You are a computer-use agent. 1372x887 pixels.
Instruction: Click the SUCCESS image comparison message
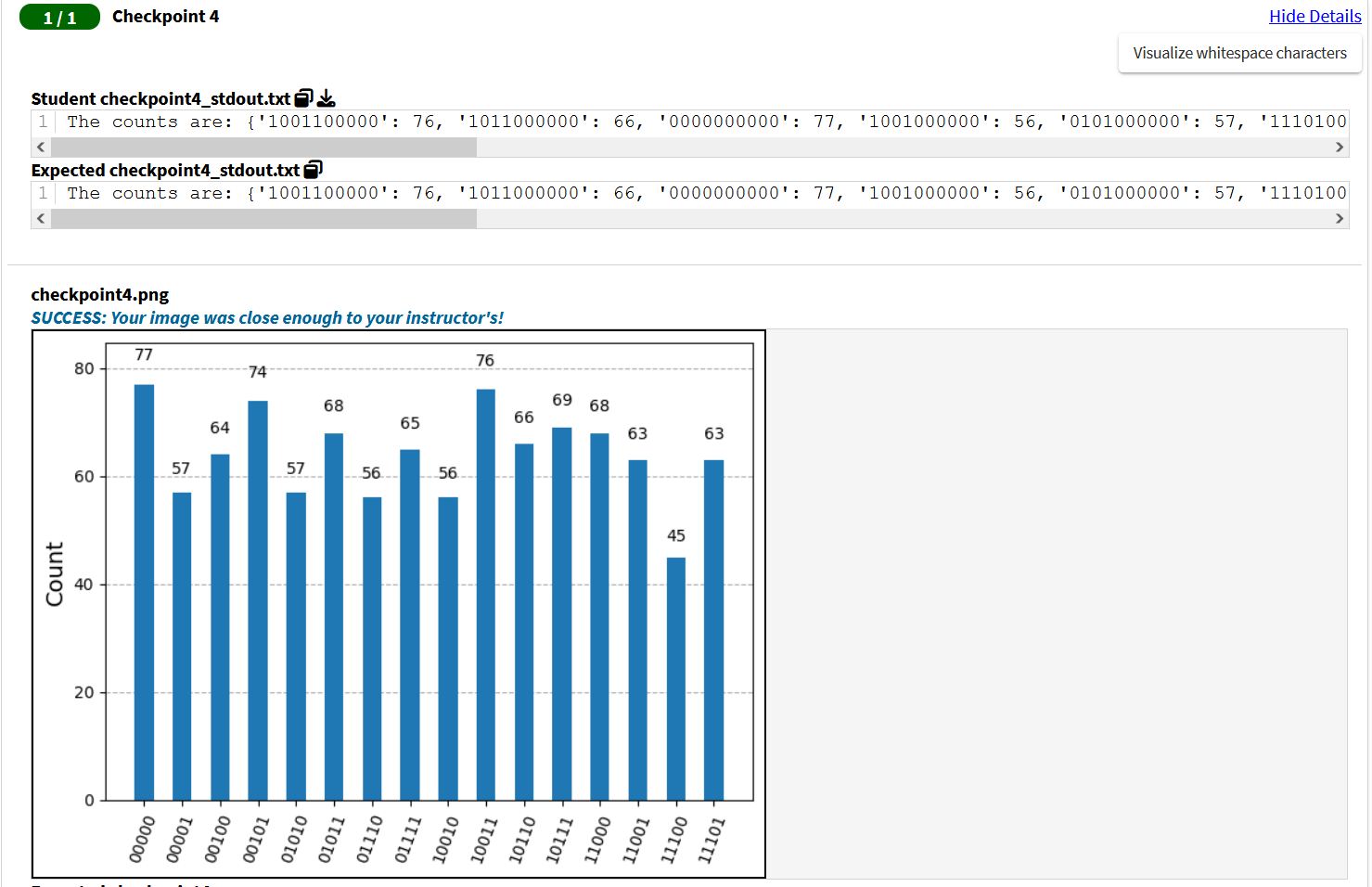tap(267, 317)
